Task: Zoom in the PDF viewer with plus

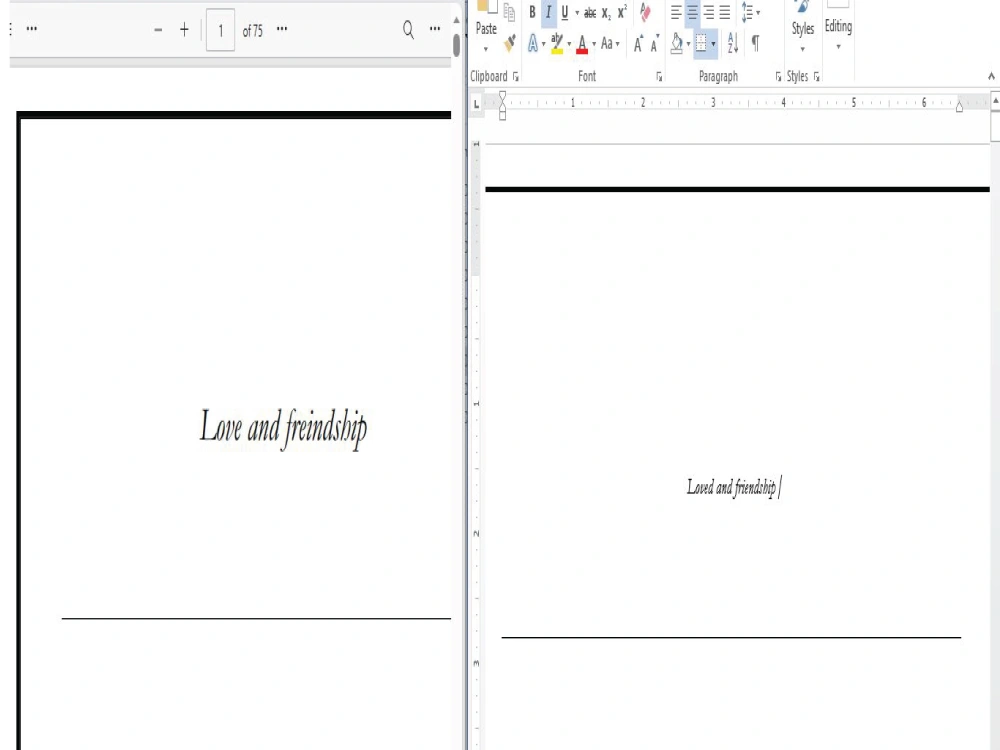Action: (184, 29)
